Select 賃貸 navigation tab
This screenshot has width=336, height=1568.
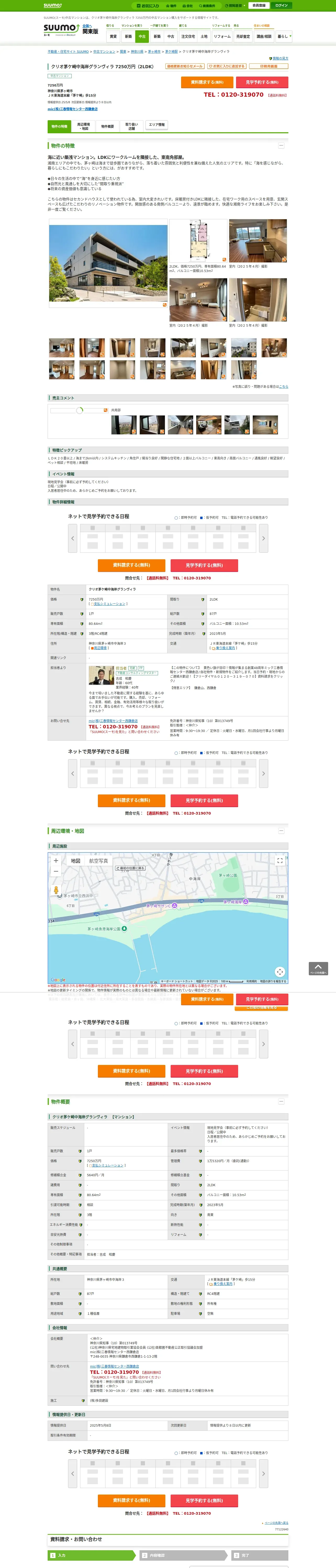coord(113,37)
